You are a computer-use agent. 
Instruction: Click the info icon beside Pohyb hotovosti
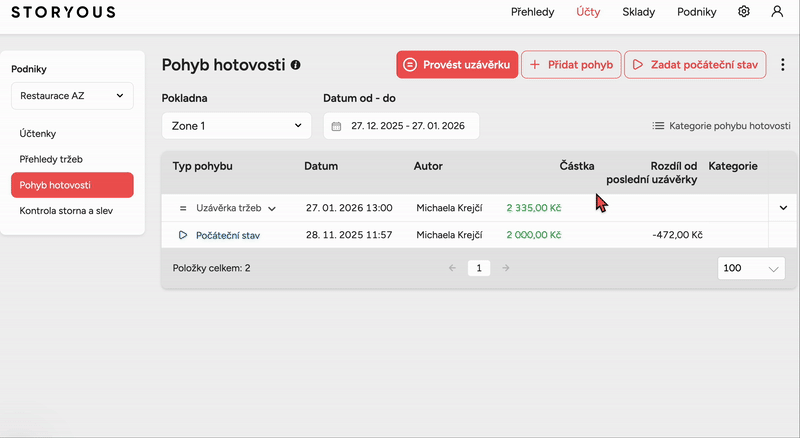295,65
